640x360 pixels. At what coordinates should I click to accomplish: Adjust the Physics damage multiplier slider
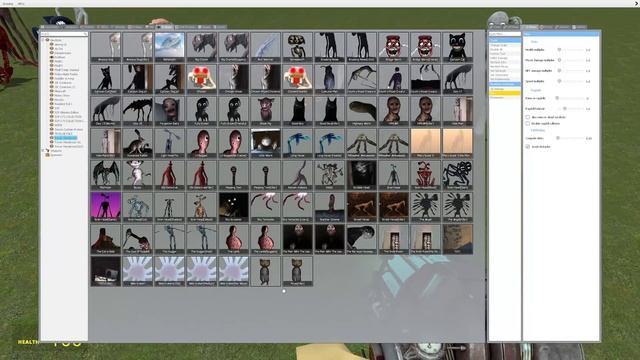(571, 60)
